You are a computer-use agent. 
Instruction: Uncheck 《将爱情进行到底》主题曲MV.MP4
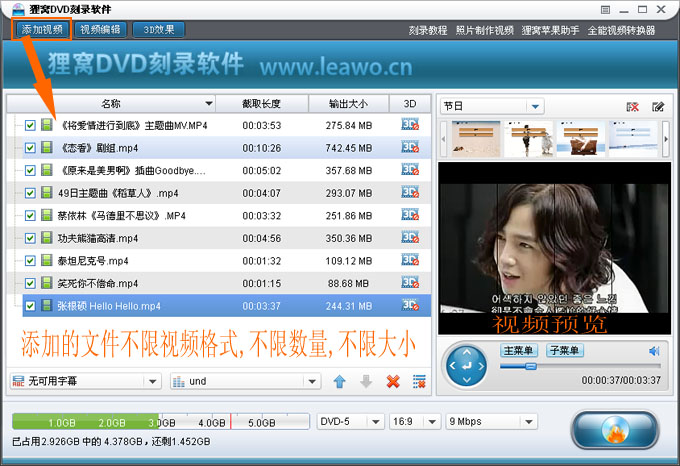click(30, 125)
